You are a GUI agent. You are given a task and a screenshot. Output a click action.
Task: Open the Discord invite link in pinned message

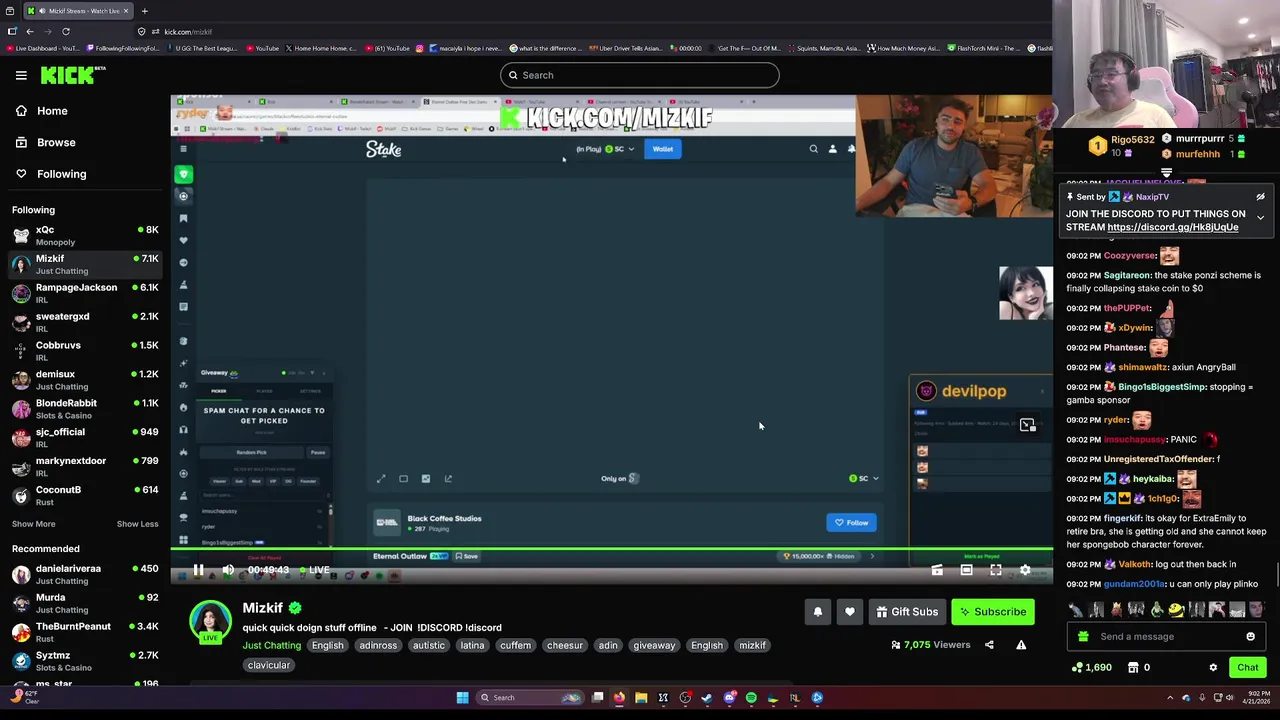[x=1173, y=227]
